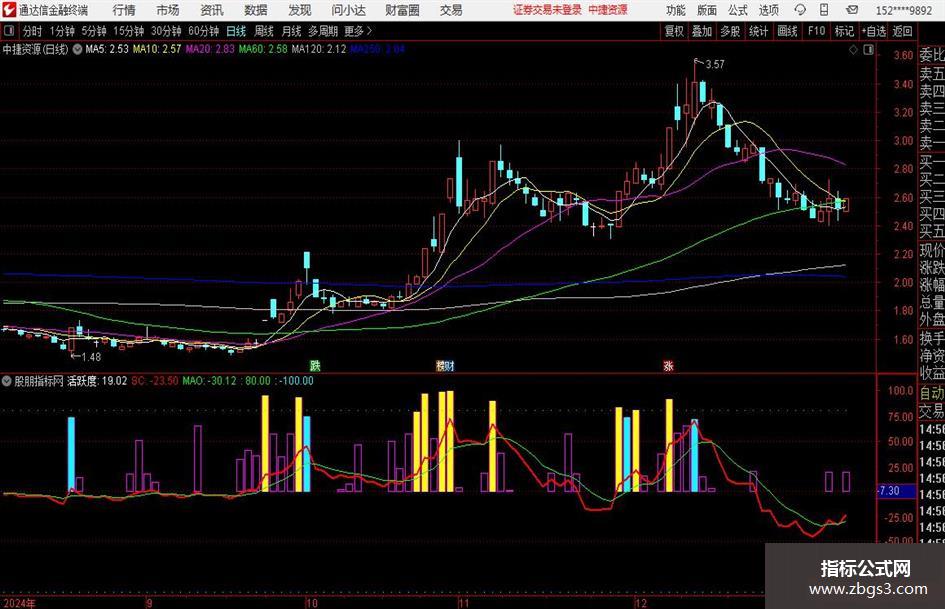This screenshot has width=945, height=609.
Task: Add stock via +自选 button
Action: [x=873, y=31]
